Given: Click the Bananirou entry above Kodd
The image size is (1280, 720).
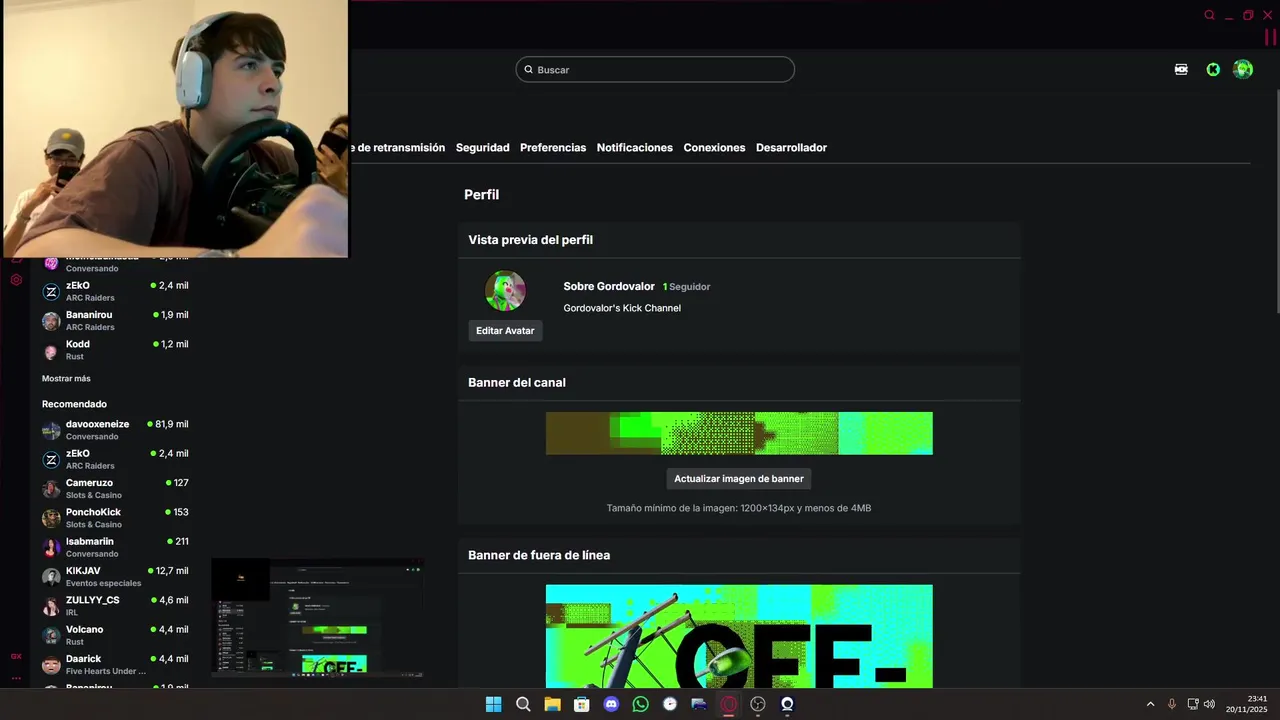Looking at the screenshot, I should (x=115, y=320).
